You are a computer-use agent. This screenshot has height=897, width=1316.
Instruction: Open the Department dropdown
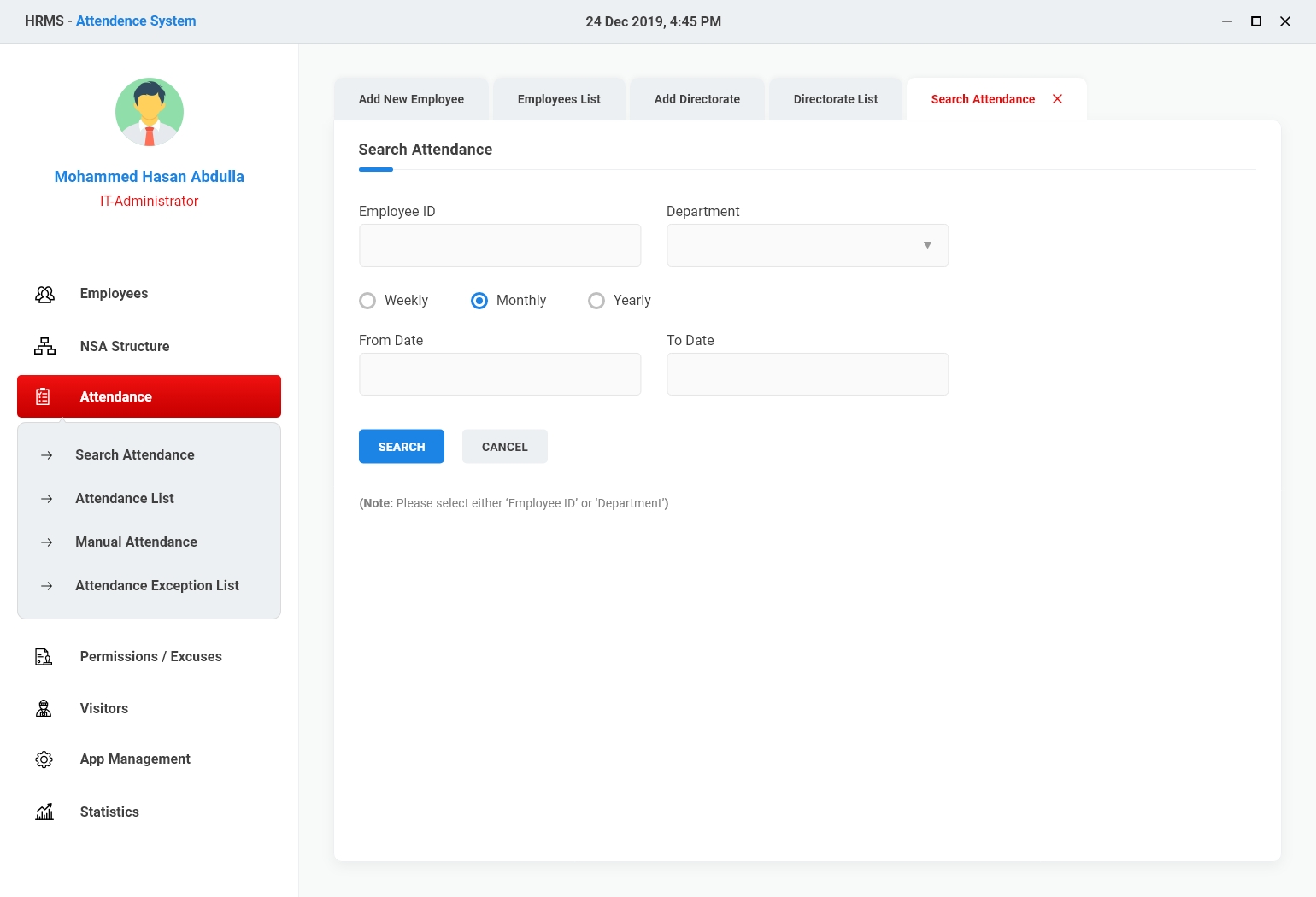click(x=807, y=245)
